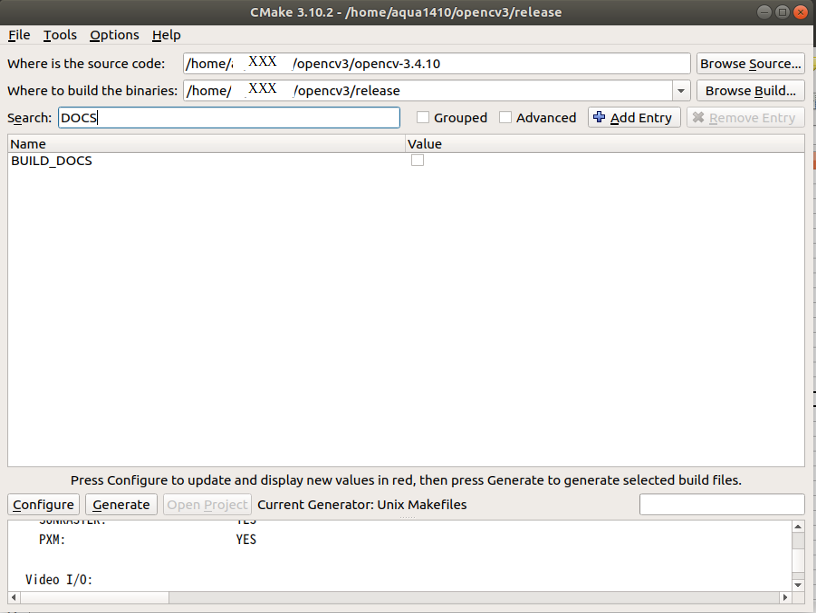816x613 pixels.
Task: Minimize the CMake window
Action: (764, 12)
